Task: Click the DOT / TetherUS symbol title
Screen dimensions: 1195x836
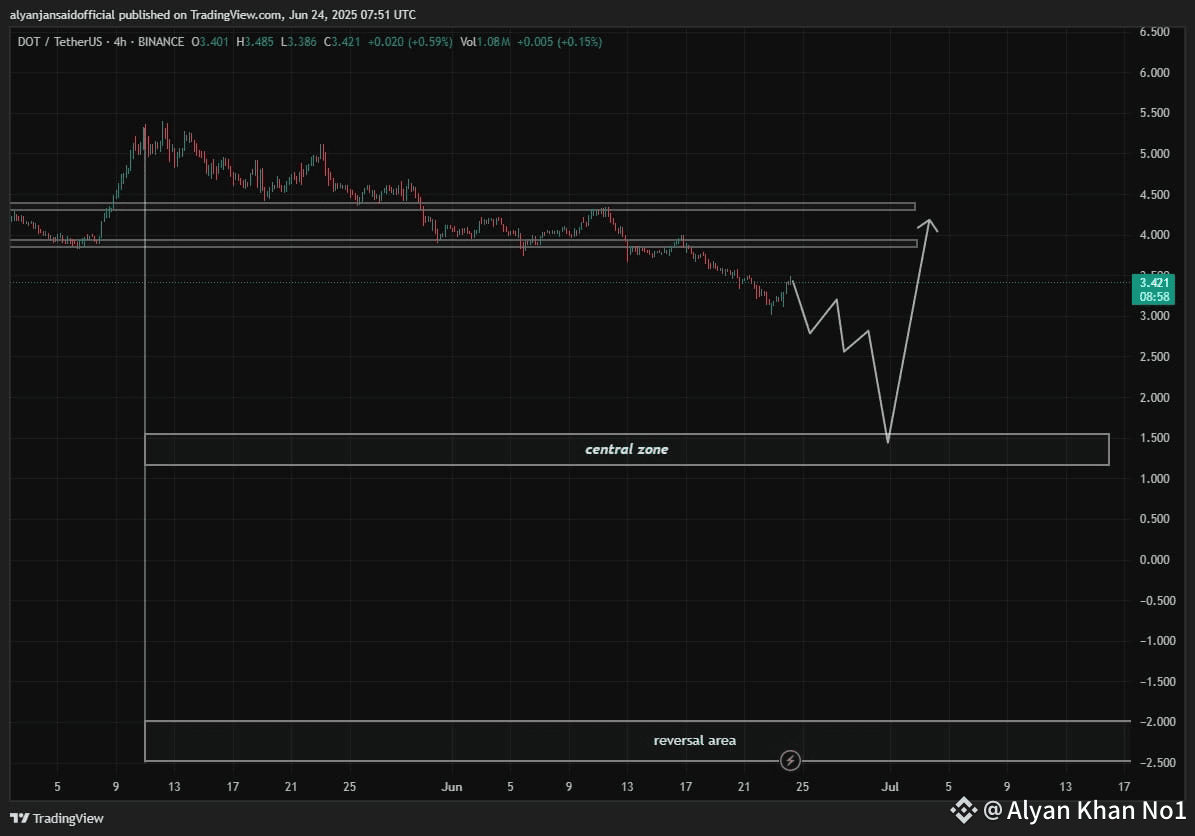Action: [59, 42]
